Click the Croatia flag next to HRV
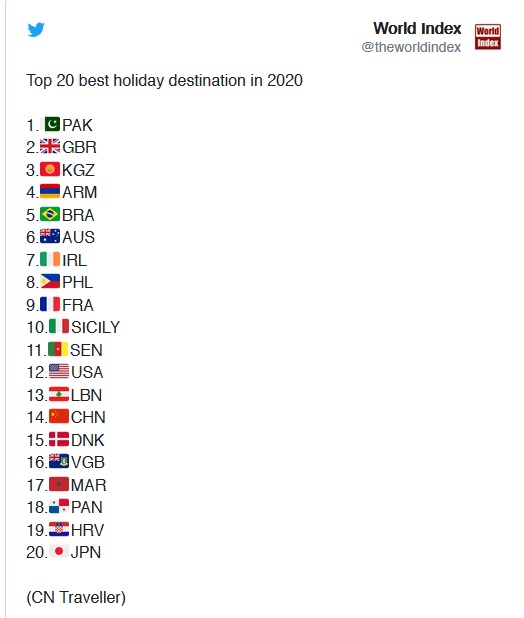This screenshot has height=618, width=524. (59, 529)
